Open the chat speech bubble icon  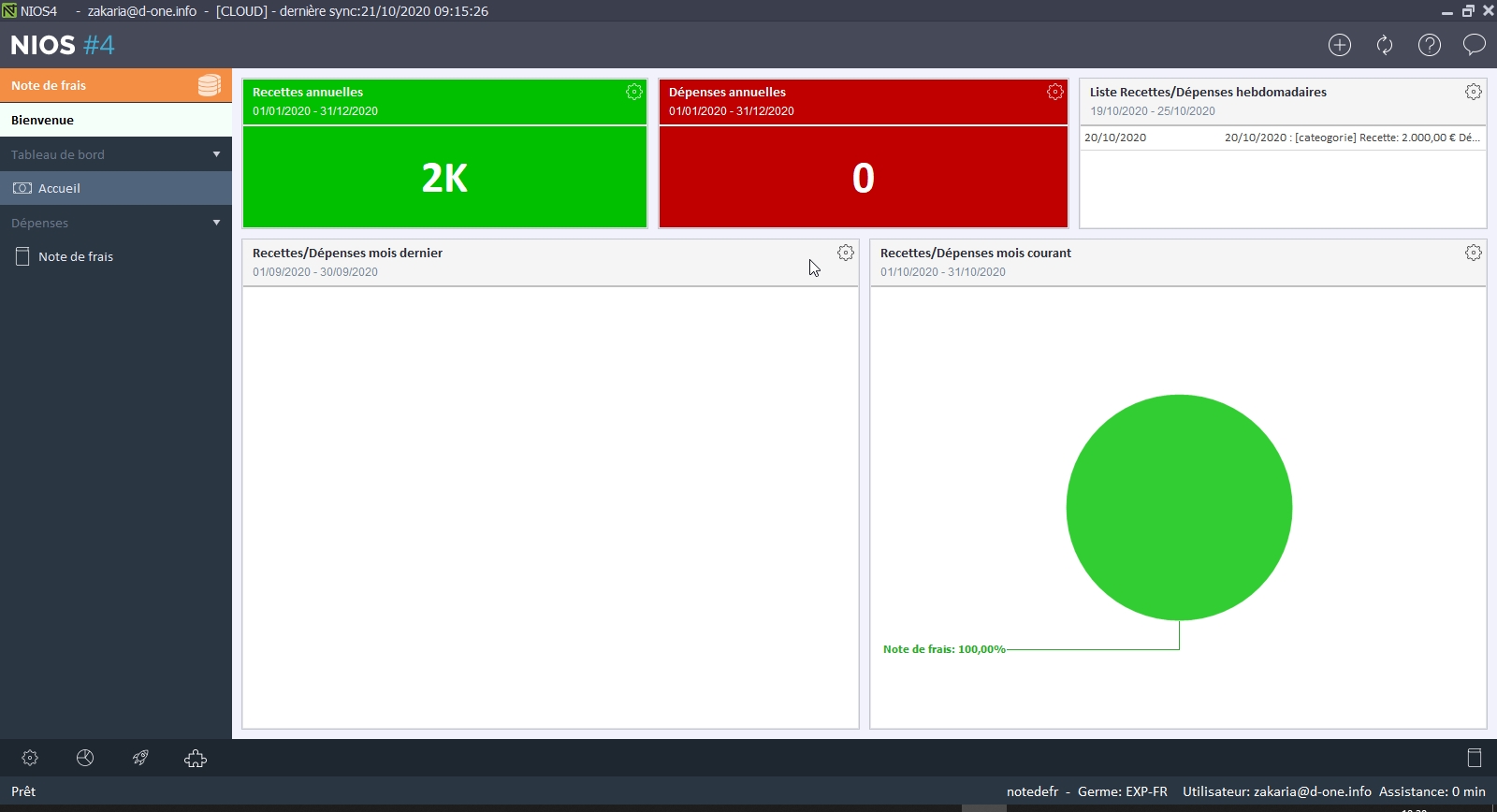point(1475,45)
